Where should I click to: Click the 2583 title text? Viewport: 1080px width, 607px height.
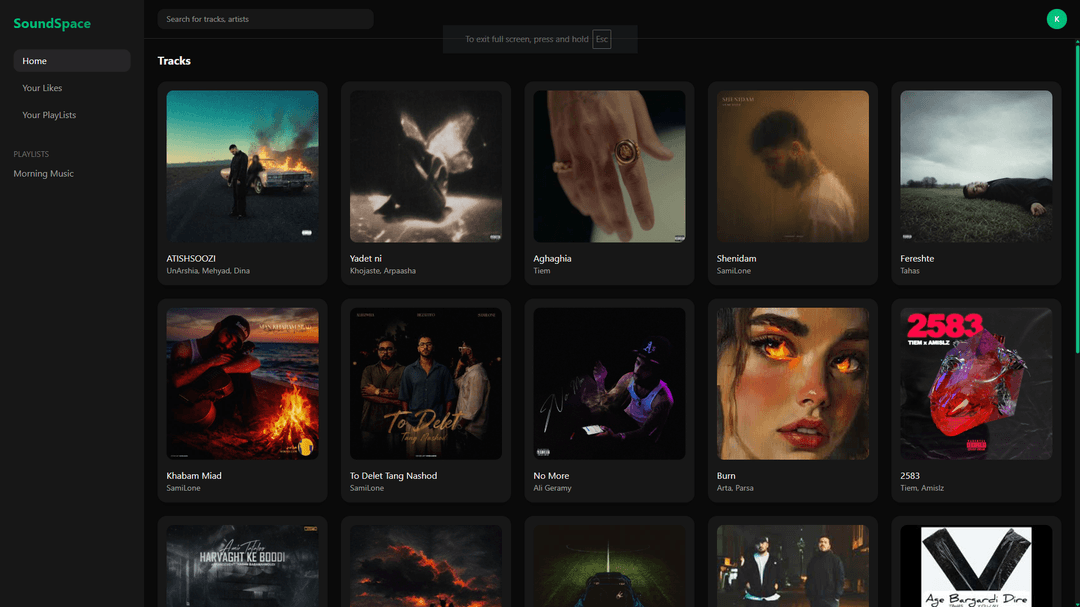click(910, 475)
